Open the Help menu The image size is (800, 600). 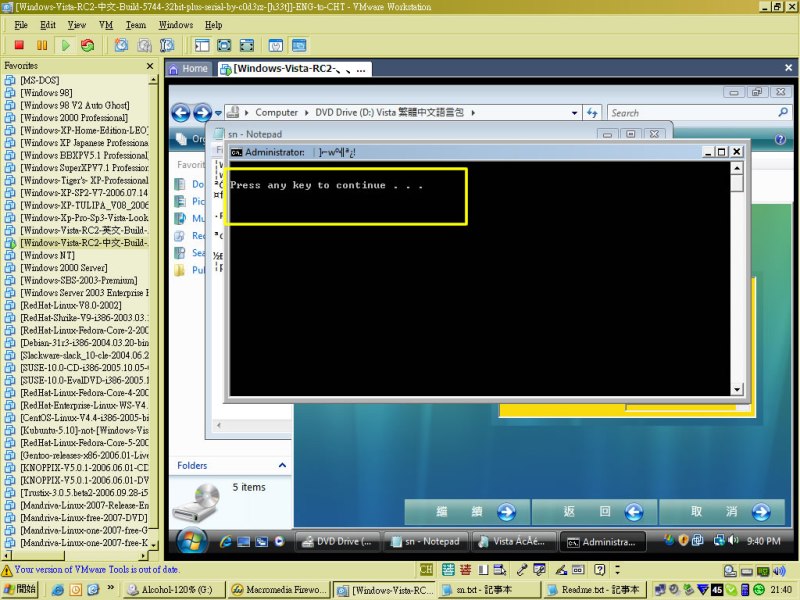[x=213, y=24]
